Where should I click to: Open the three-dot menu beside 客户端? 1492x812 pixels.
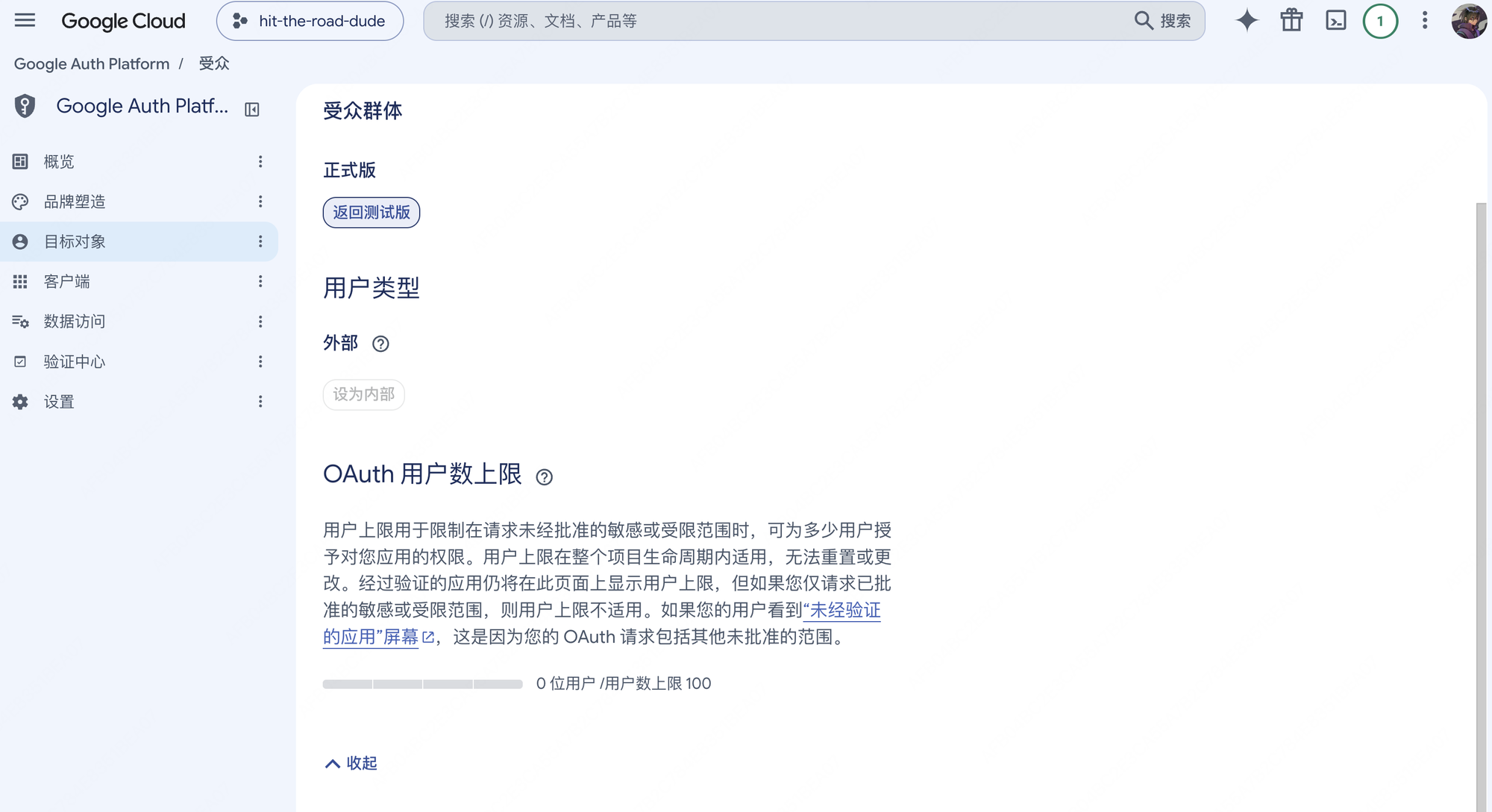point(260,281)
